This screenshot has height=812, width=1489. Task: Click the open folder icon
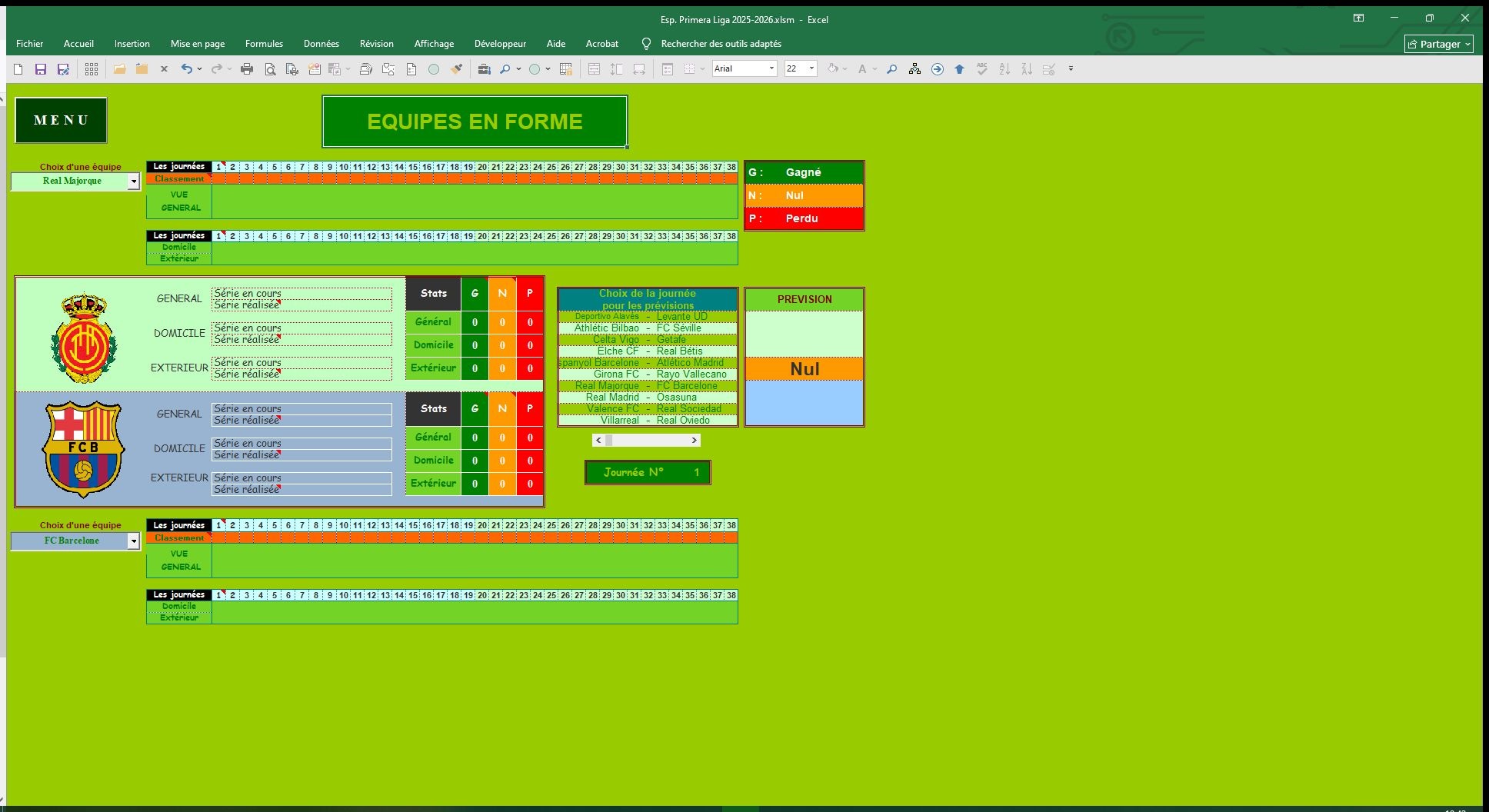(119, 69)
